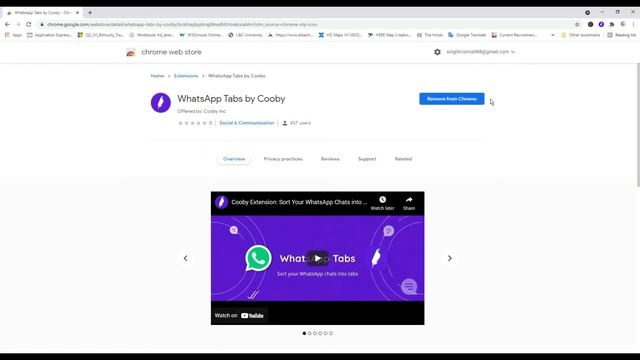Open a new tab with plus icon
640x360 pixels.
(x=90, y=13)
